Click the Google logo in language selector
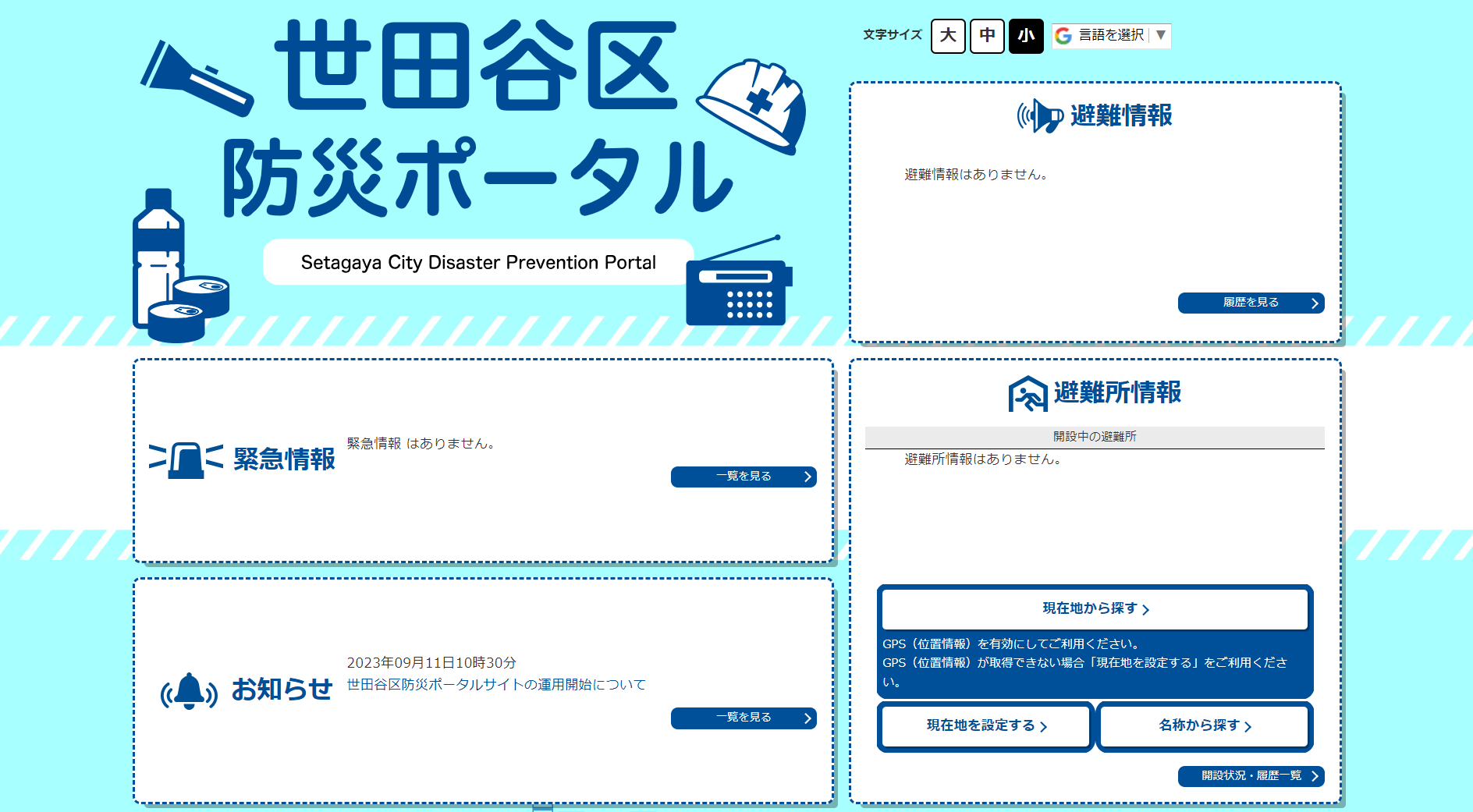 coord(1063,36)
